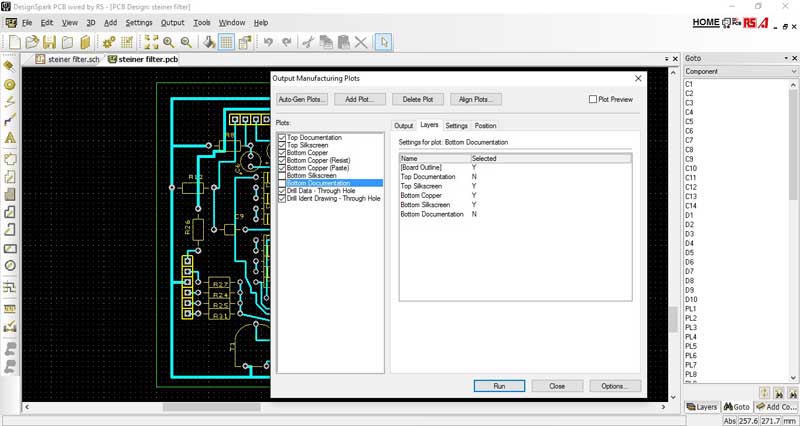
Task: Click the Undo arrow icon
Action: click(x=268, y=42)
